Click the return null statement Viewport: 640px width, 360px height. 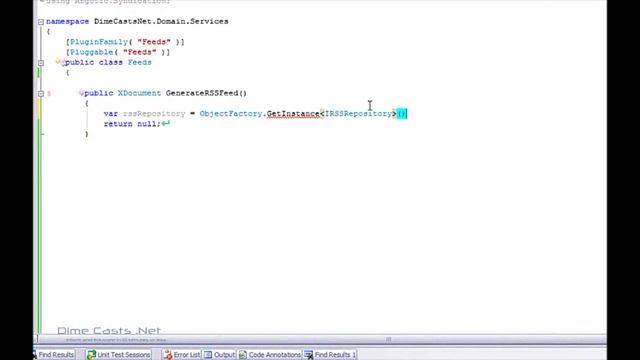click(132, 124)
